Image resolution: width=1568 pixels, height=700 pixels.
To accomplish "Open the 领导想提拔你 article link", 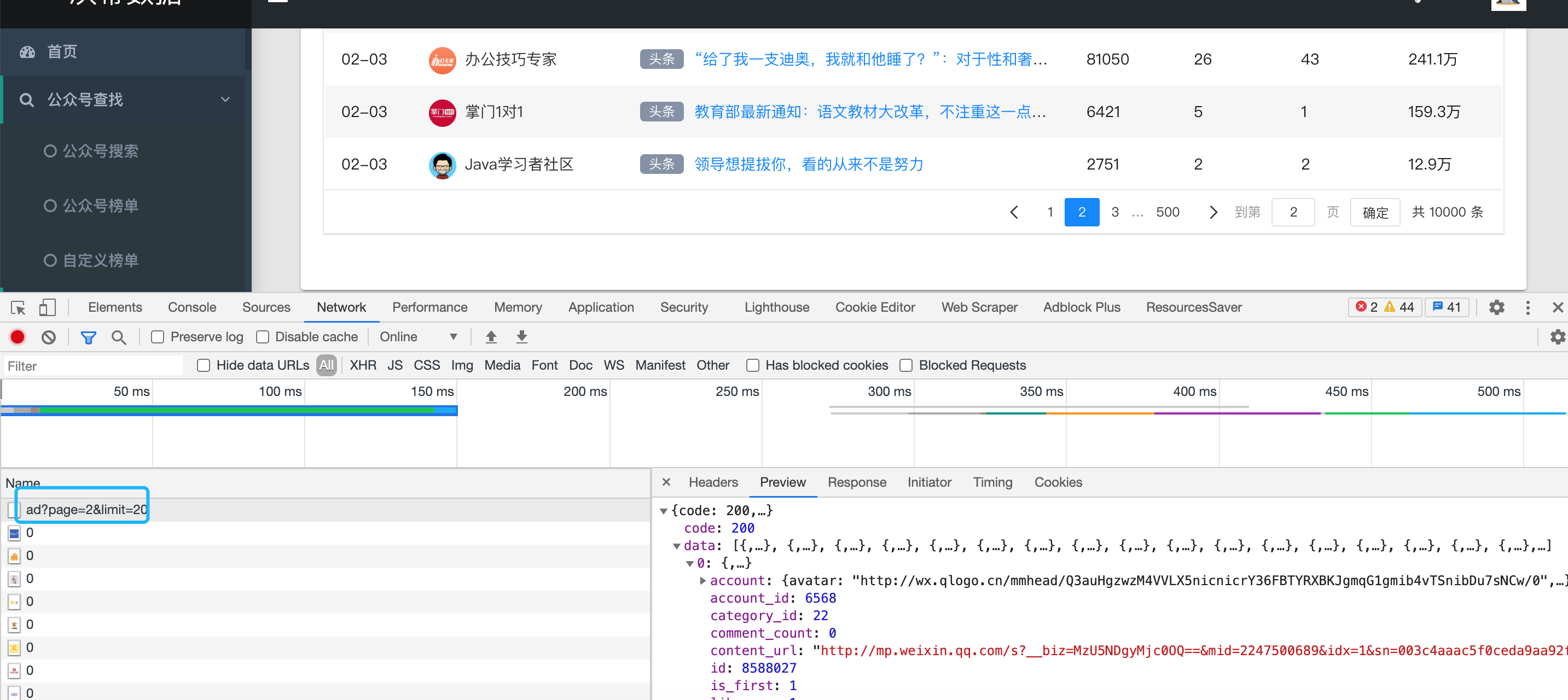I will pos(809,165).
